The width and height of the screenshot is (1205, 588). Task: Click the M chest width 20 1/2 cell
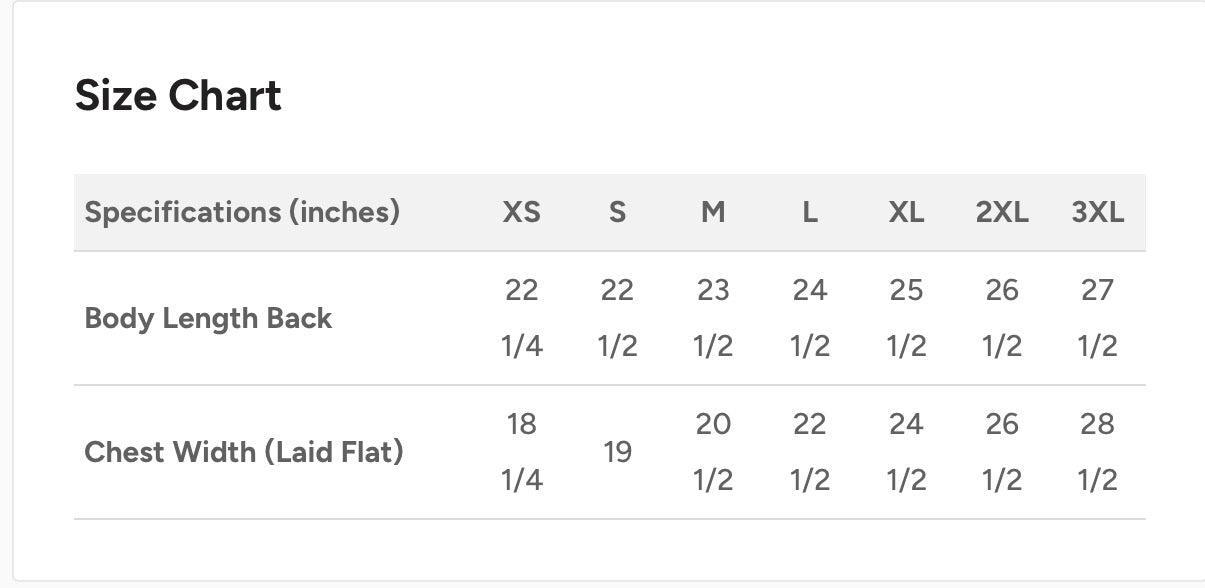click(713, 452)
